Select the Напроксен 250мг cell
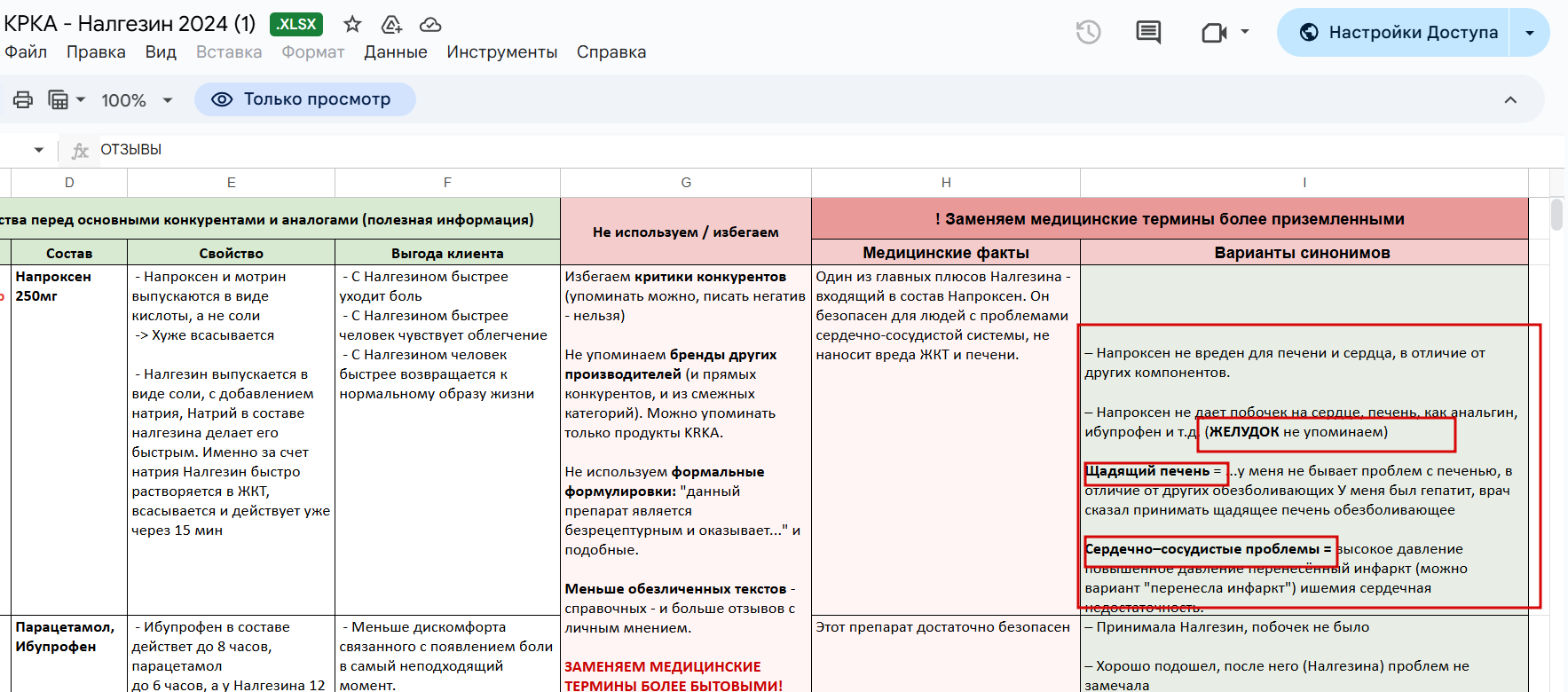The image size is (1568, 692). [69, 440]
